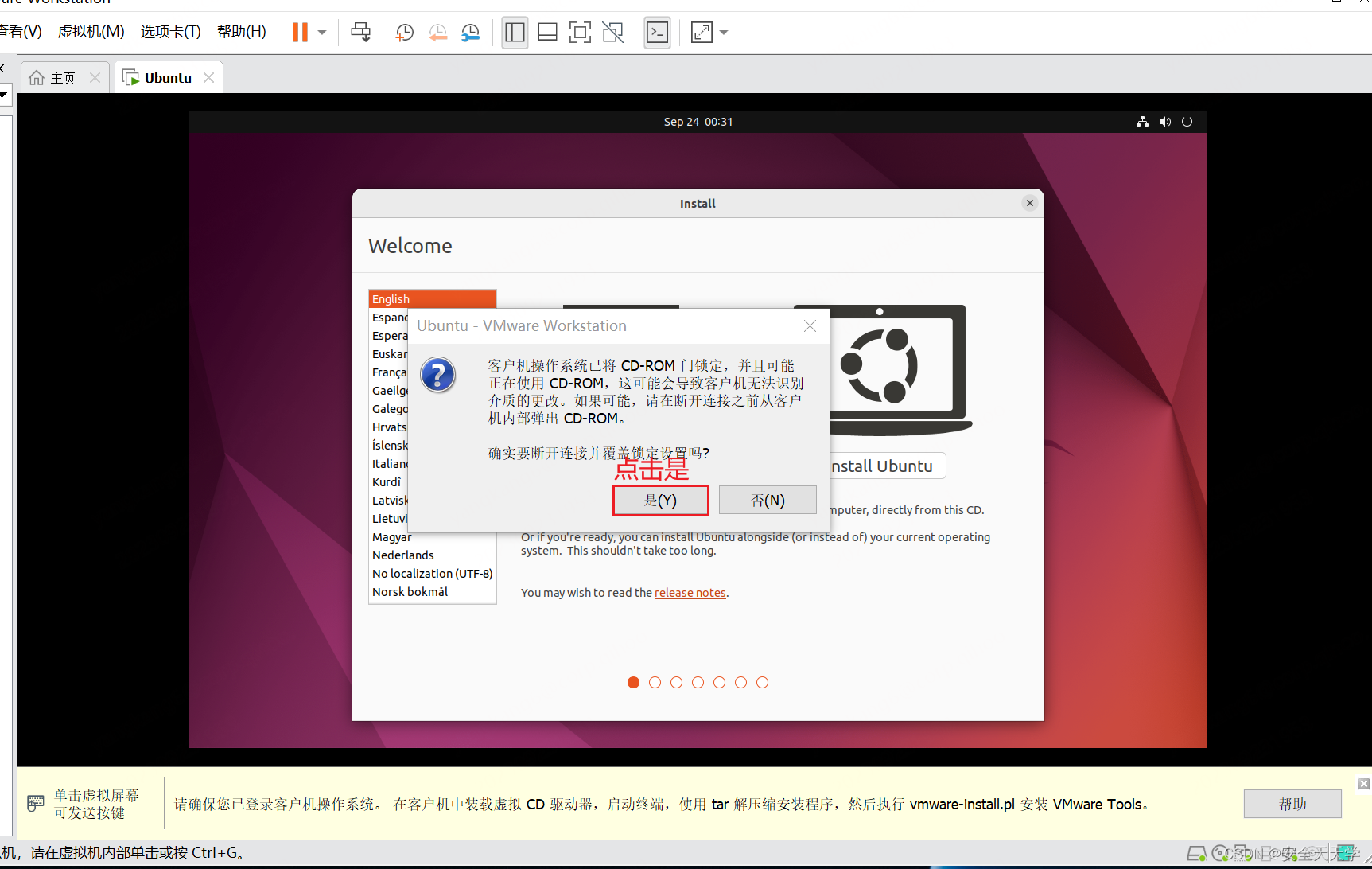
Task: Open the 帮助(H) menu
Action: tap(241, 32)
